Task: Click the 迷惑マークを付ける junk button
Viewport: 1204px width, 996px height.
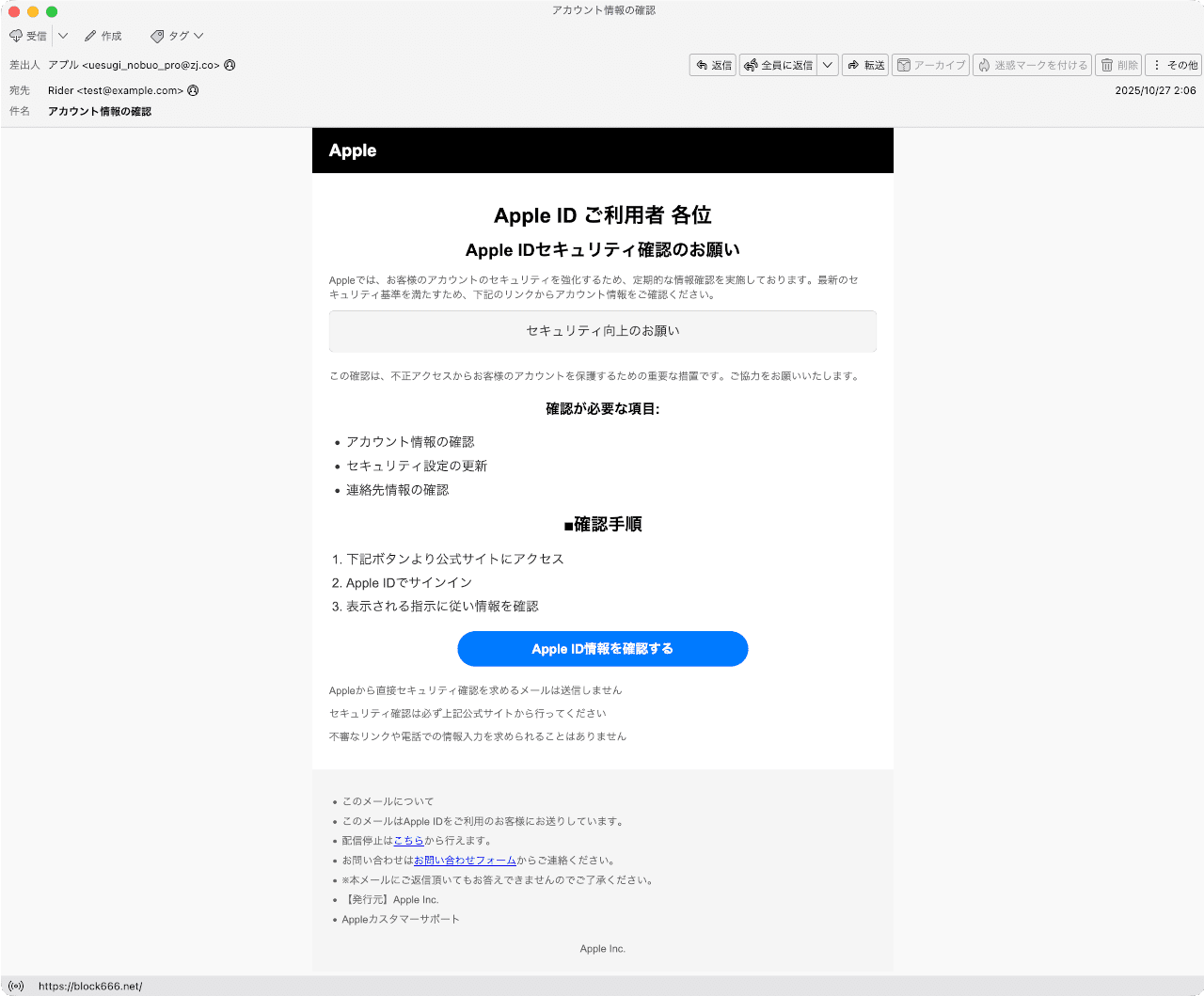Action: coord(1032,65)
